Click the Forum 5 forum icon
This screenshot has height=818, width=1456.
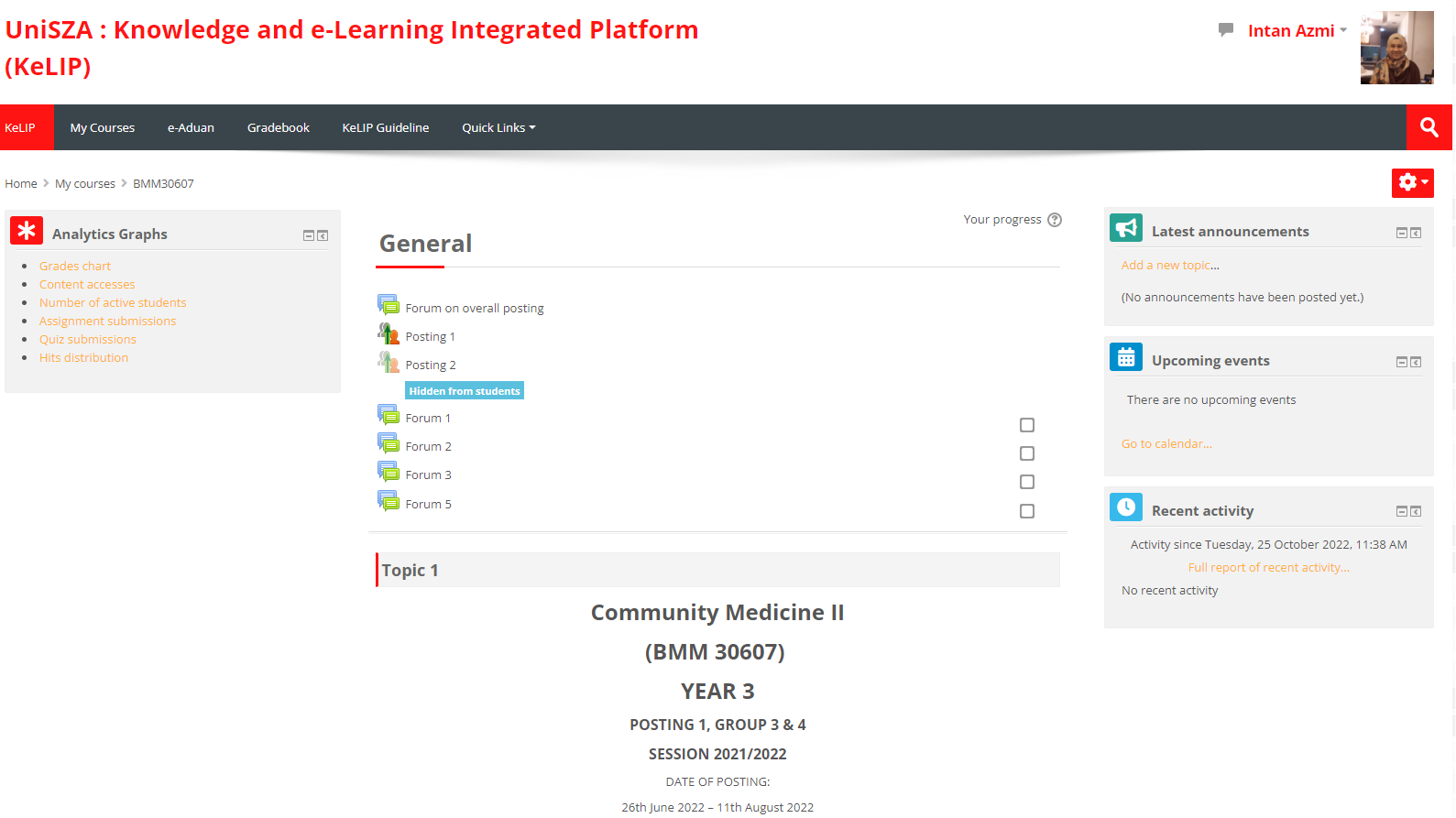389,500
